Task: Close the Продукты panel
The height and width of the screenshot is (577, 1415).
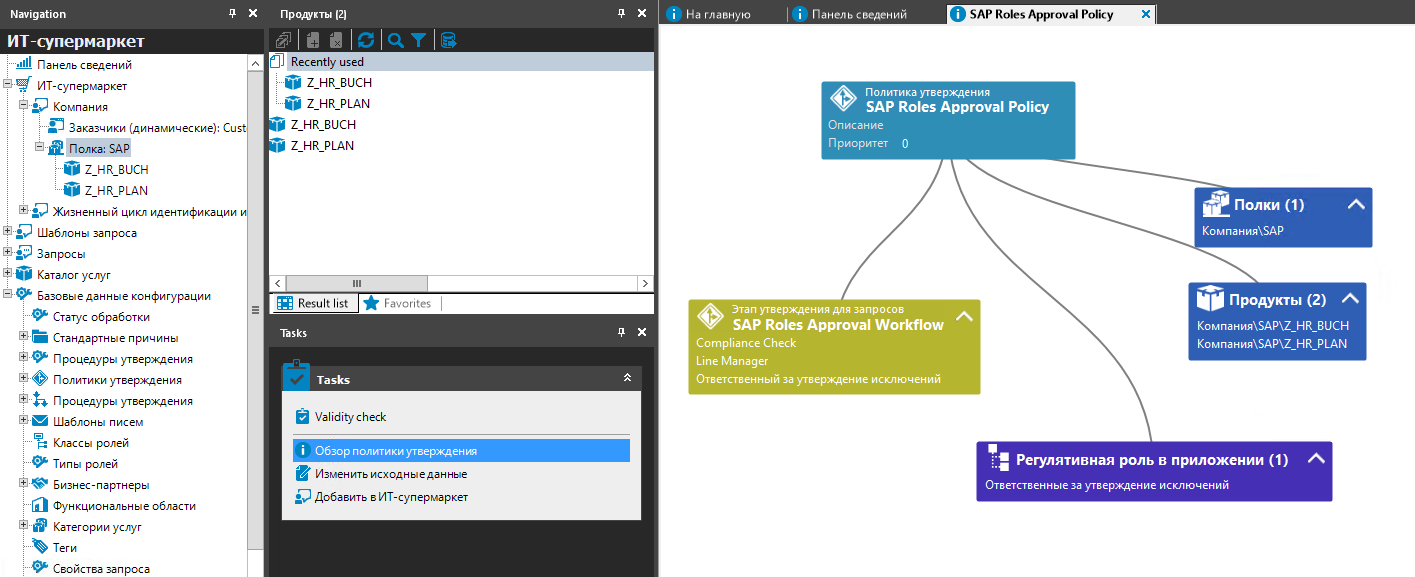Action: click(x=642, y=13)
